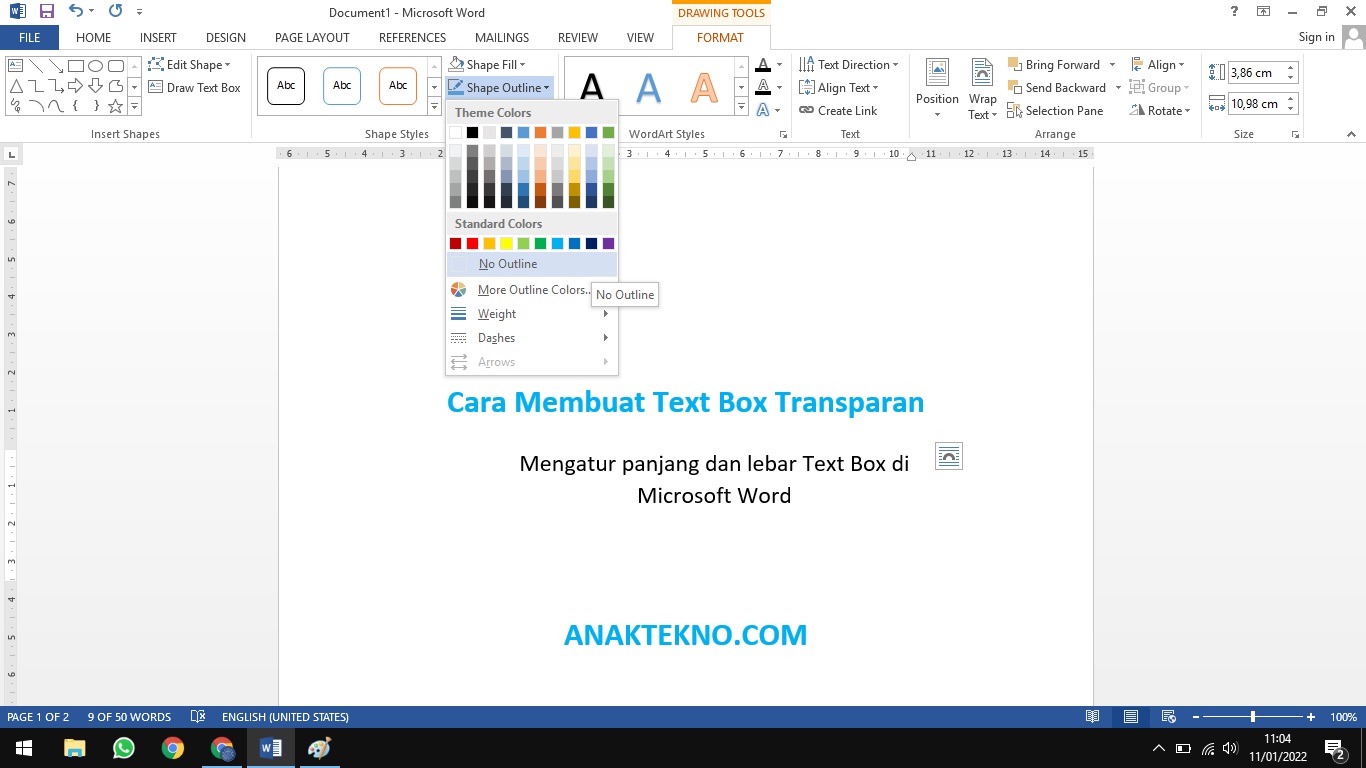Choose the Rounded Rectangle shape

click(x=116, y=66)
